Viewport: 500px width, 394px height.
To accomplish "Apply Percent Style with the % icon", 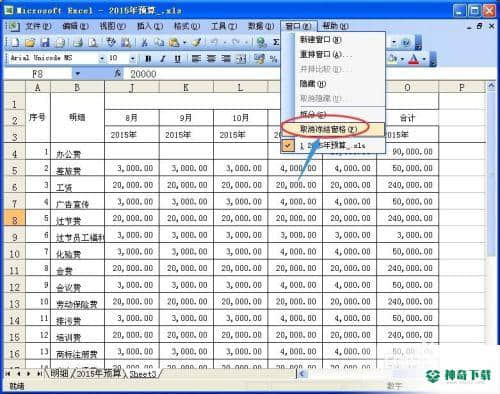I will pyautogui.click(x=273, y=59).
